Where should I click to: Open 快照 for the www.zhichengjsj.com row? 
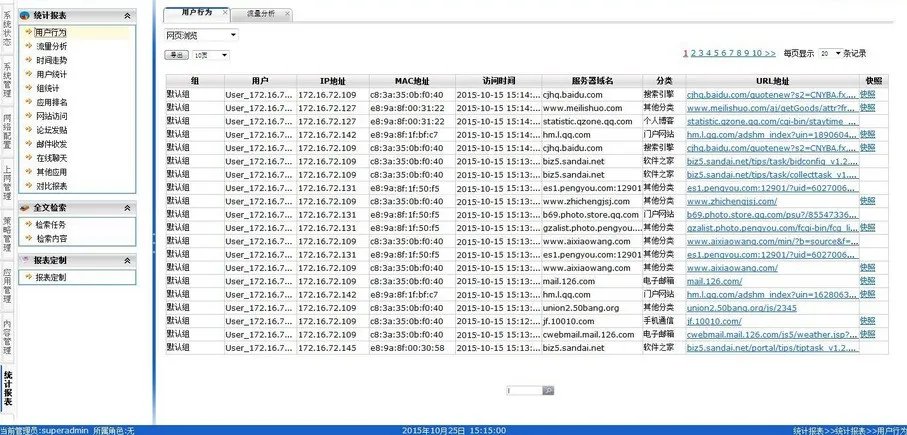867,201
